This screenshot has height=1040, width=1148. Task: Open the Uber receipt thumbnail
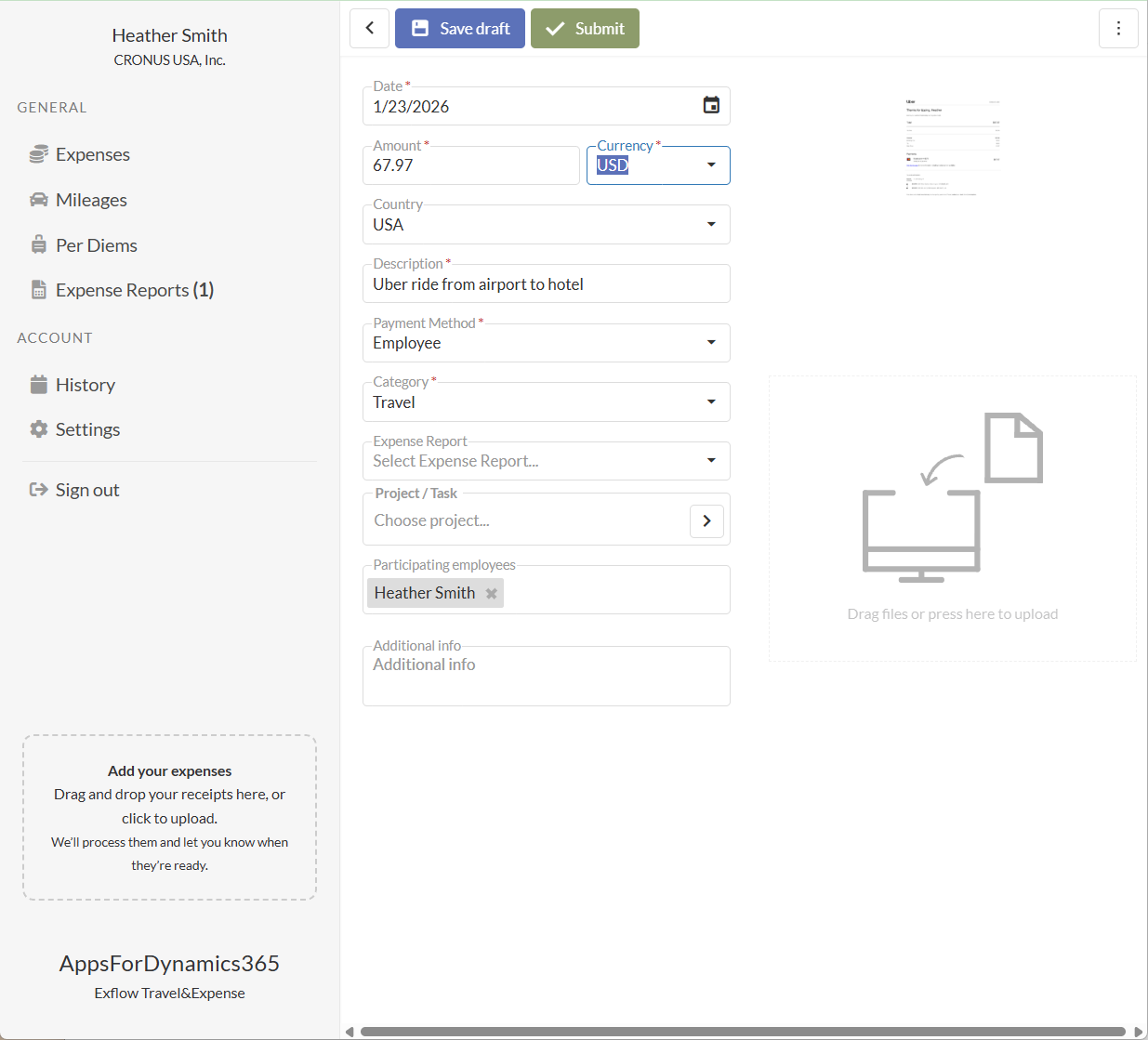pyautogui.click(x=953, y=147)
